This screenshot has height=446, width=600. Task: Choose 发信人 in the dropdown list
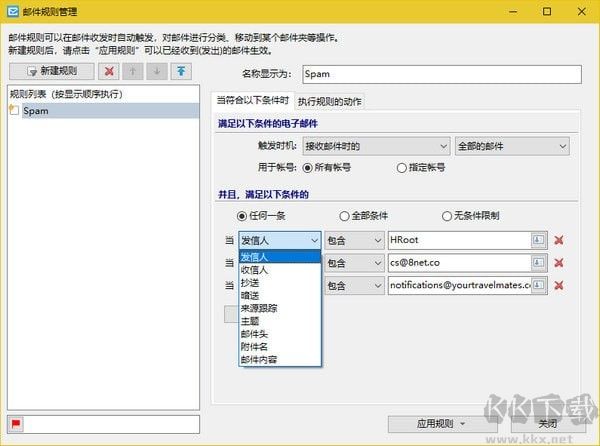[280, 257]
